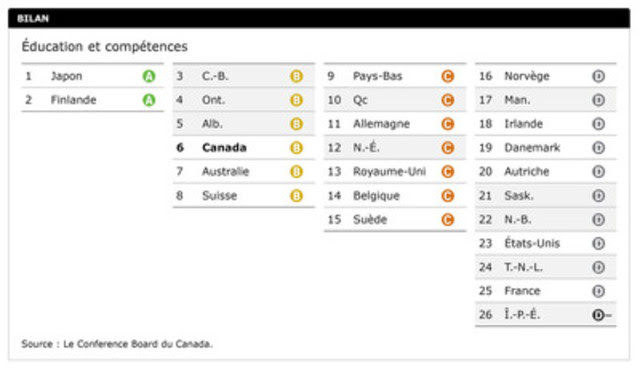Click the Royaume-Uni country name
The image size is (640, 370).
click(x=389, y=172)
